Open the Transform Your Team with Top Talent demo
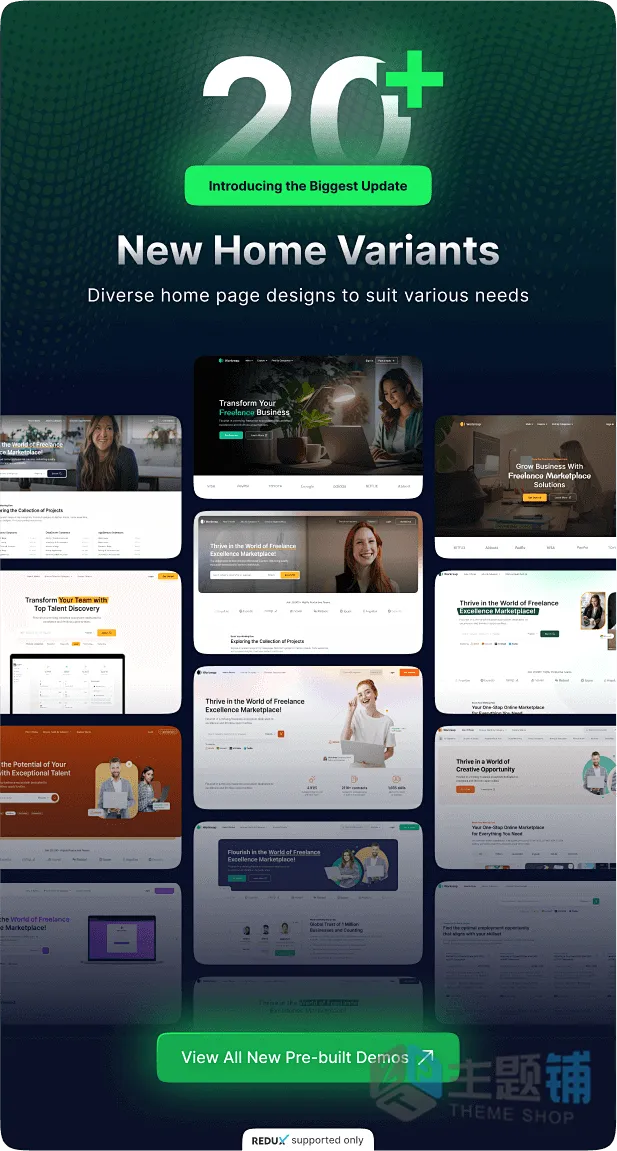Viewport: 617px width, 1151px height. pyautogui.click(x=90, y=642)
